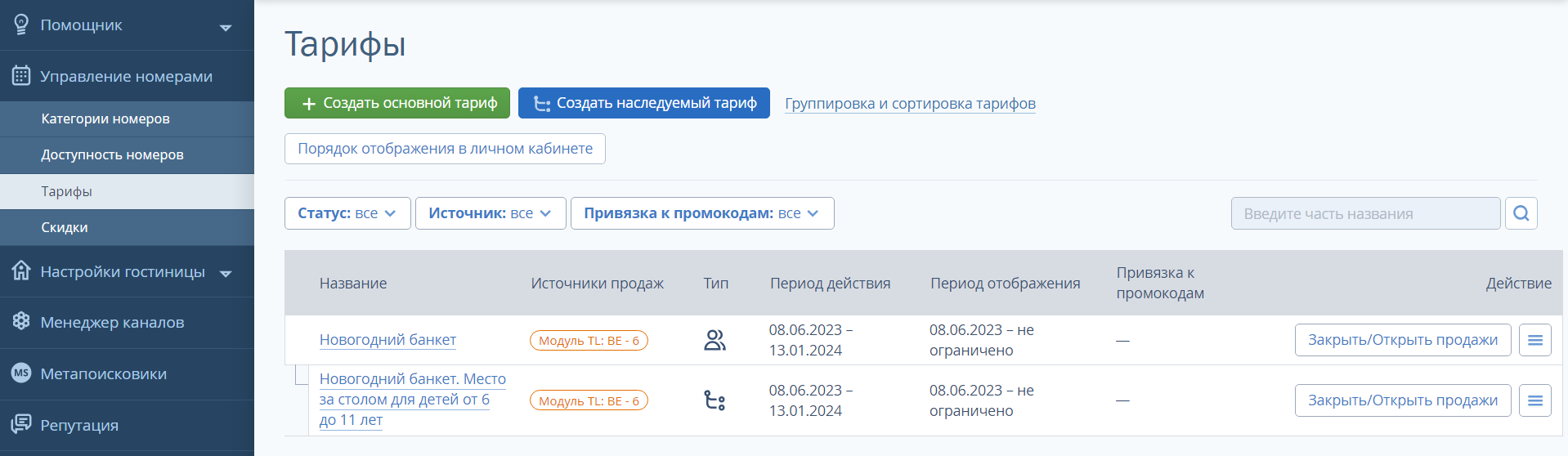Open hamburger menu for Новогодний банкет row

coord(1534,340)
